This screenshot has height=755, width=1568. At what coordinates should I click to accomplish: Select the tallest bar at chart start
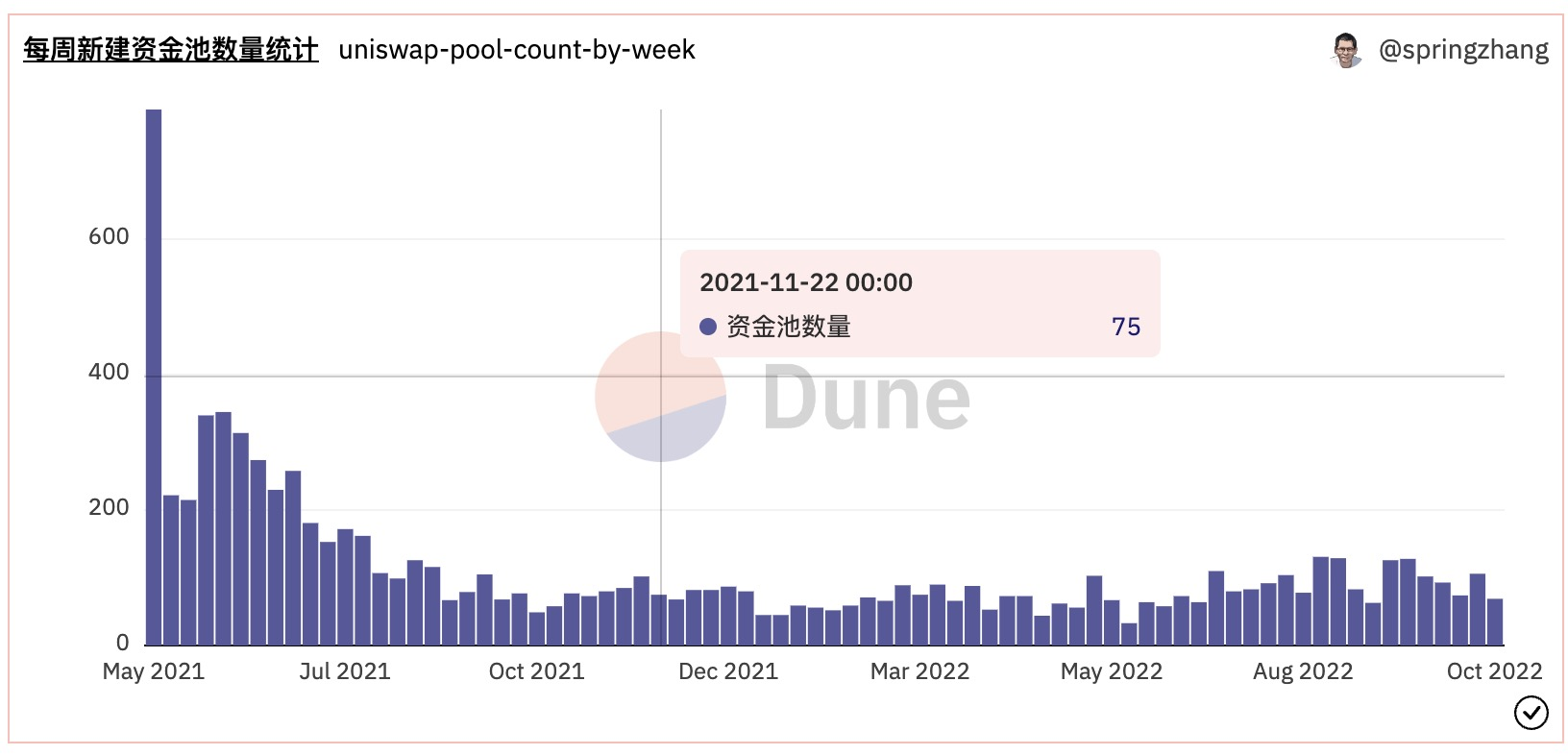pos(154,377)
